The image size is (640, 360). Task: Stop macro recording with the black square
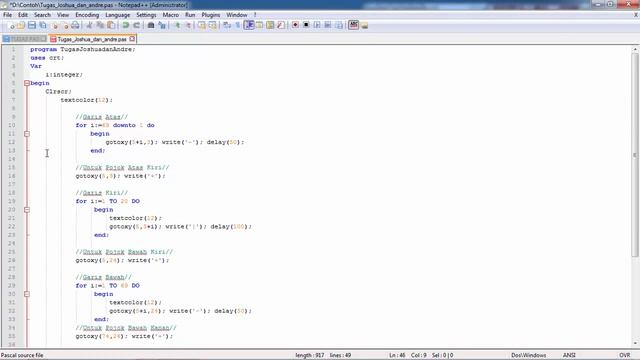(x=306, y=25)
